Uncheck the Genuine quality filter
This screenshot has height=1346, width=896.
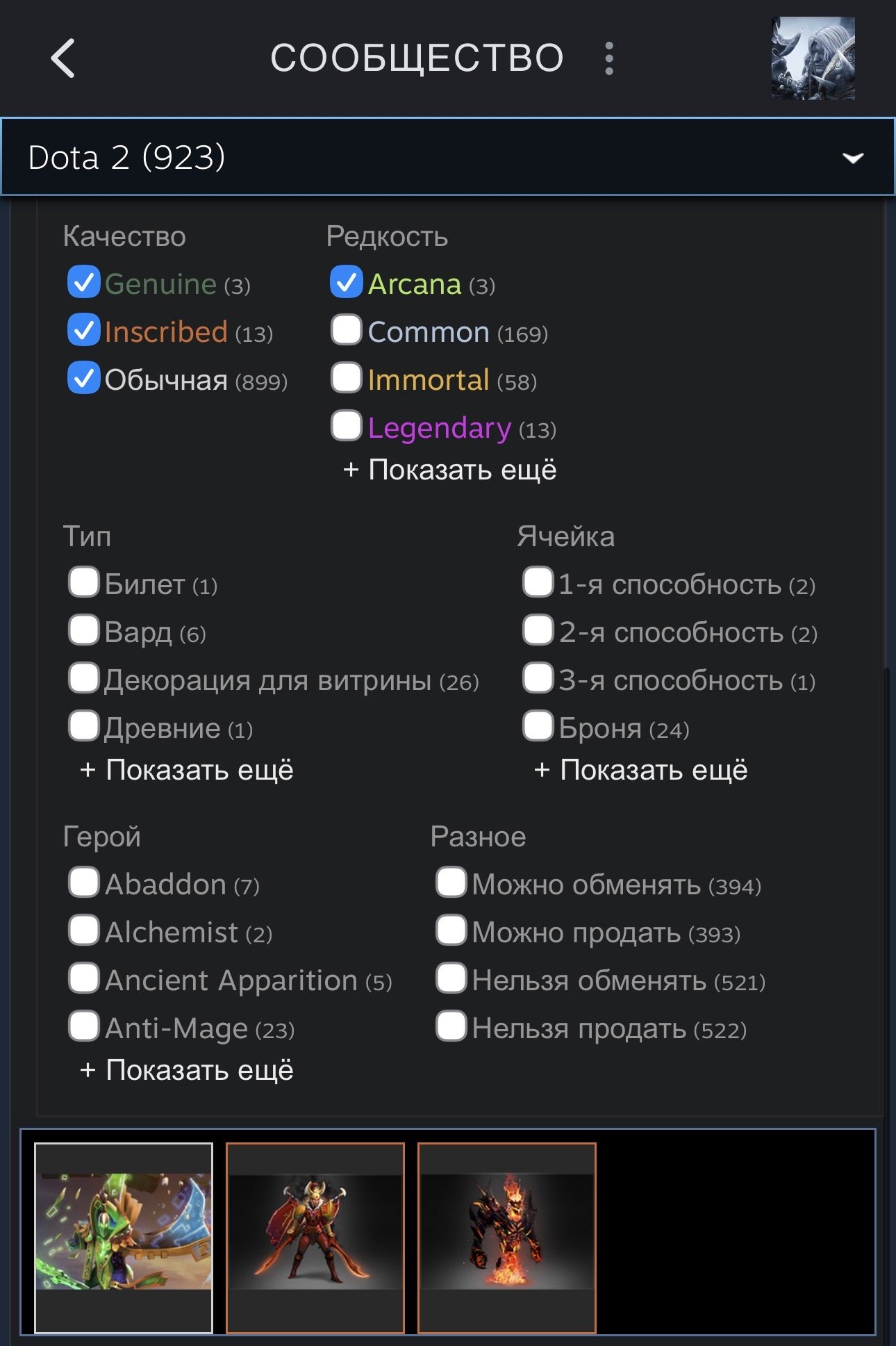point(83,283)
